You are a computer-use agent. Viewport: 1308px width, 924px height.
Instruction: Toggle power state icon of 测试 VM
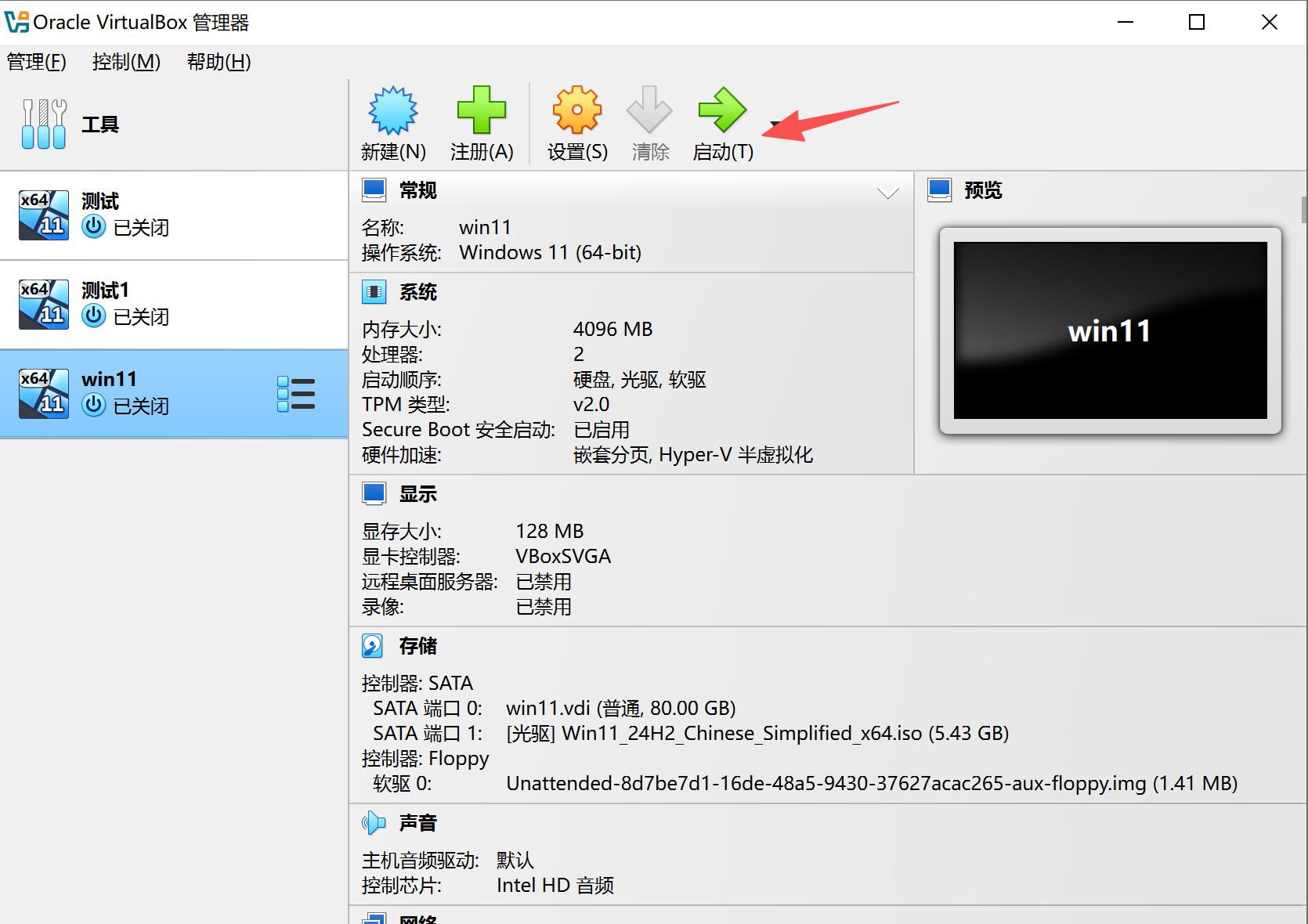[x=94, y=227]
